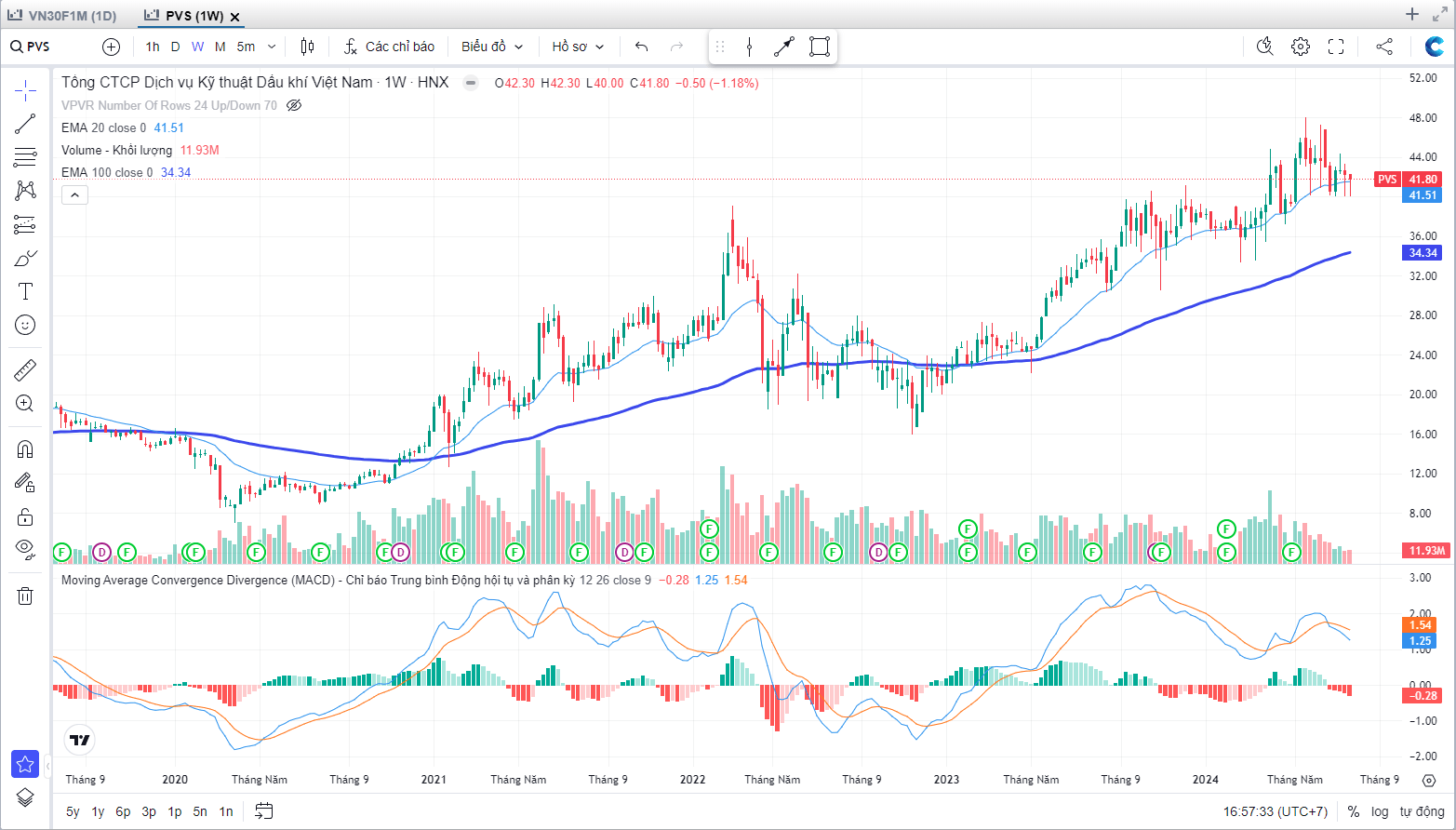Set date range to 1y
The image size is (1456, 830).
pyautogui.click(x=98, y=811)
